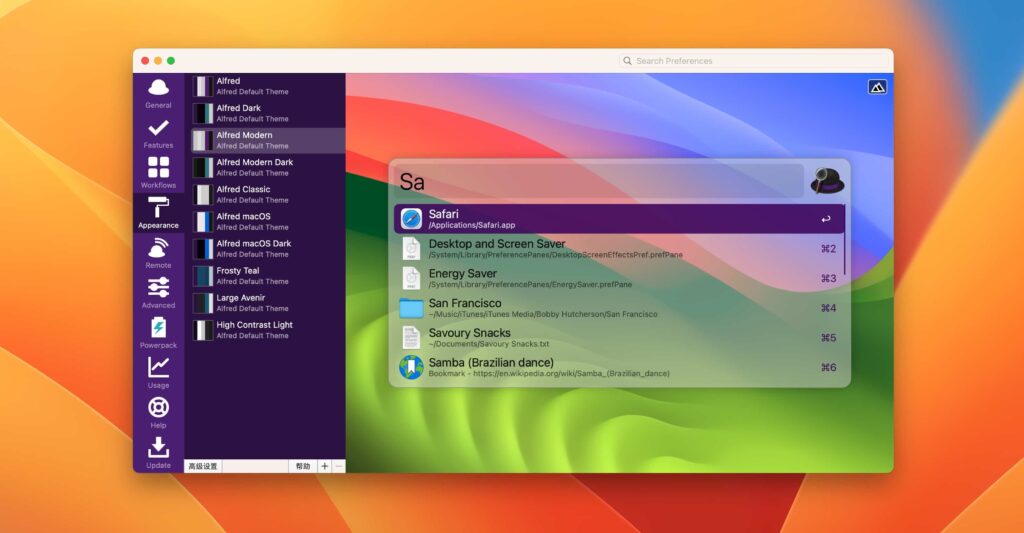The image size is (1024, 533).
Task: Open the Powerpack section
Action: (x=158, y=332)
